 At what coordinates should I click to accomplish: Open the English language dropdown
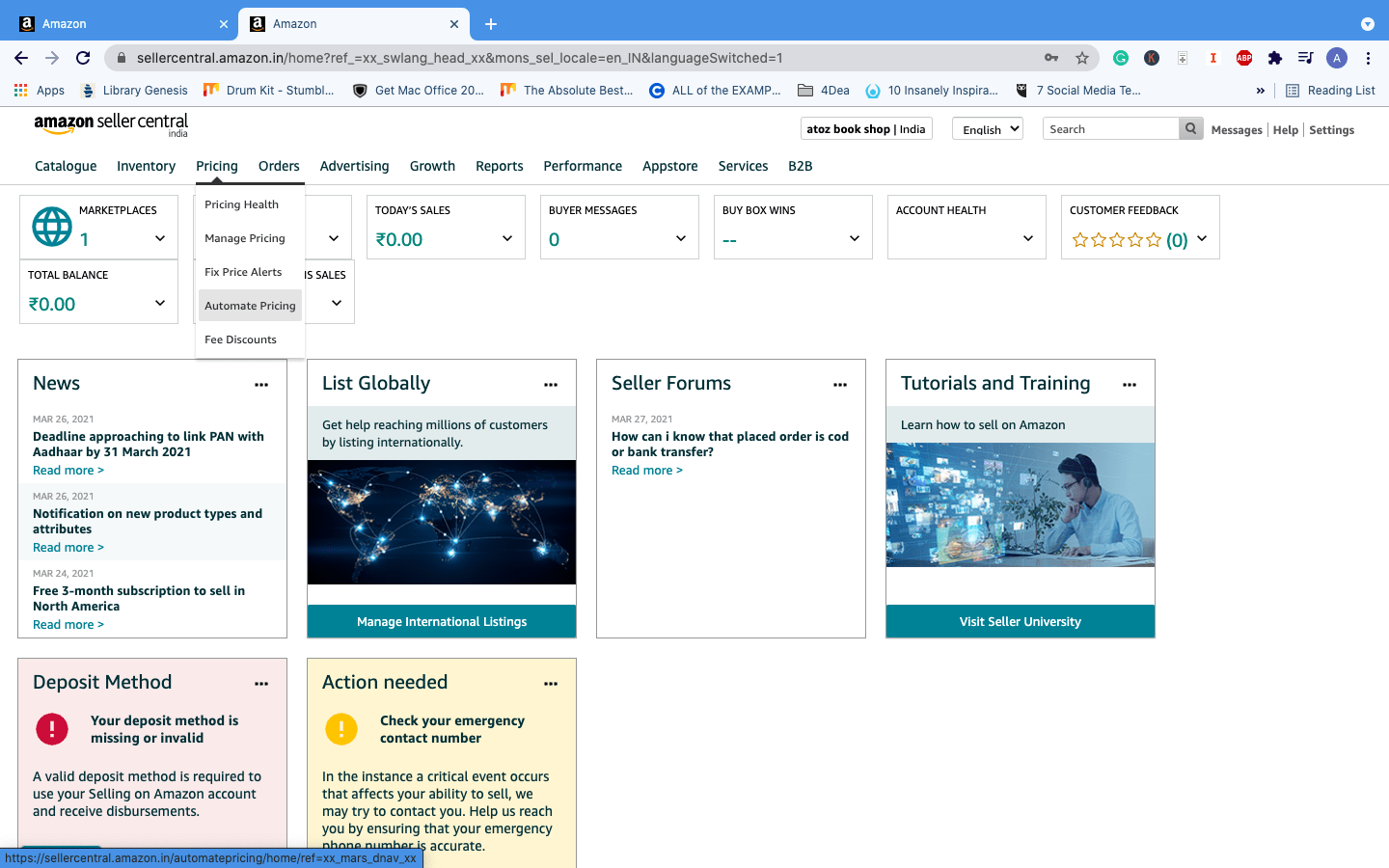[x=987, y=129]
